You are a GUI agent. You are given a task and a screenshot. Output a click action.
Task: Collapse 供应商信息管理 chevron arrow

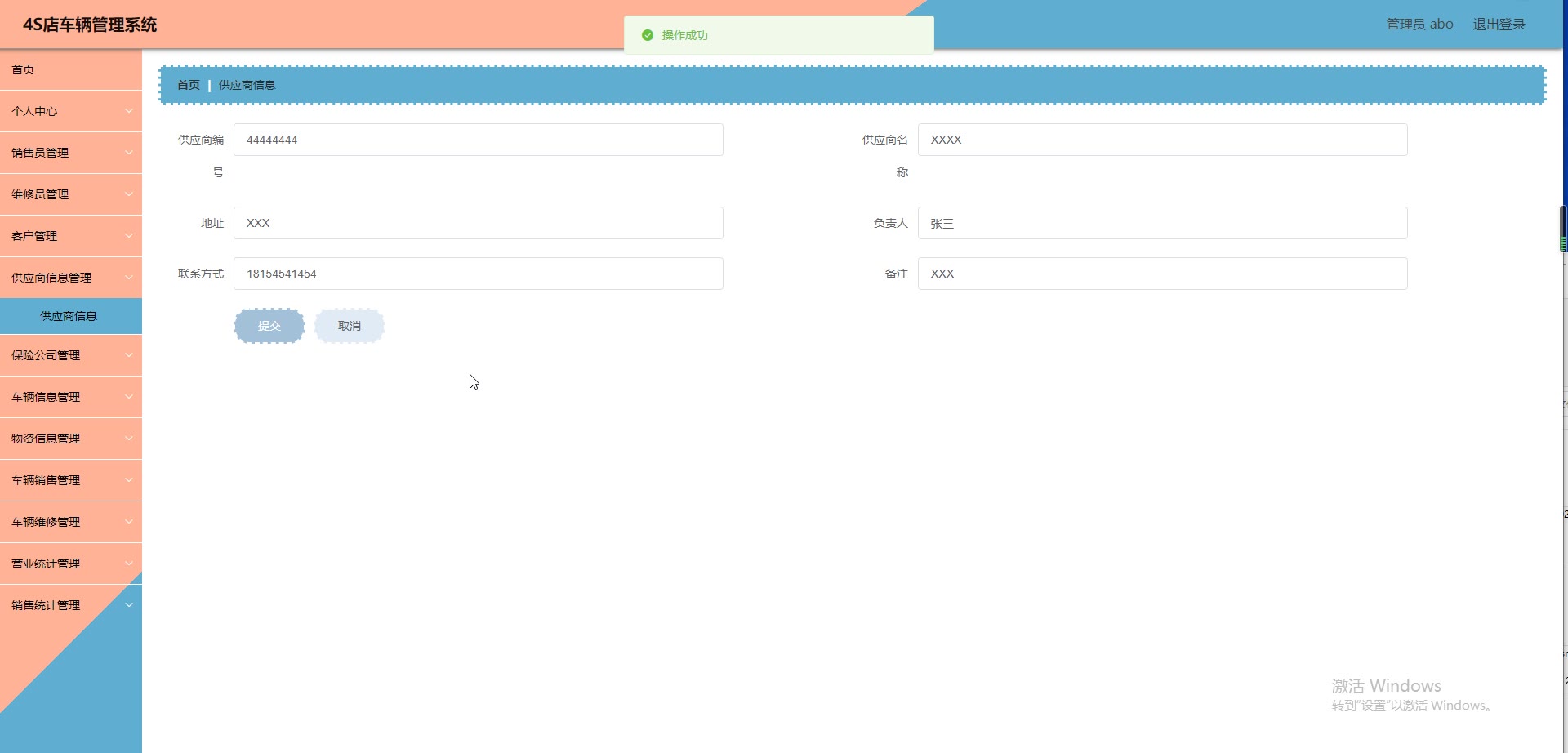tap(129, 278)
